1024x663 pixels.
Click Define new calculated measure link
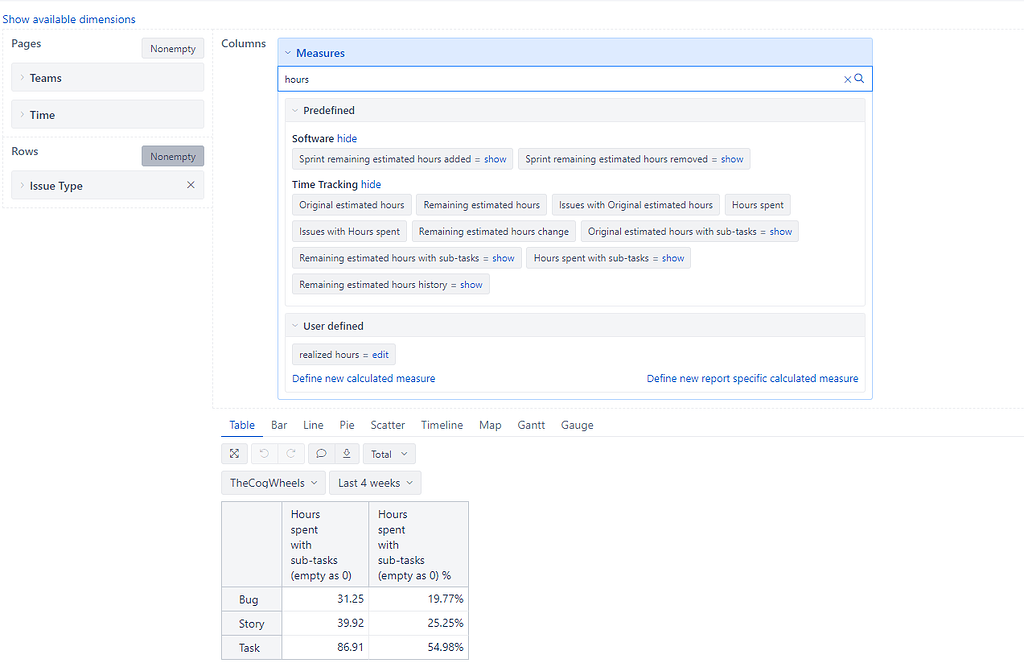click(x=363, y=379)
